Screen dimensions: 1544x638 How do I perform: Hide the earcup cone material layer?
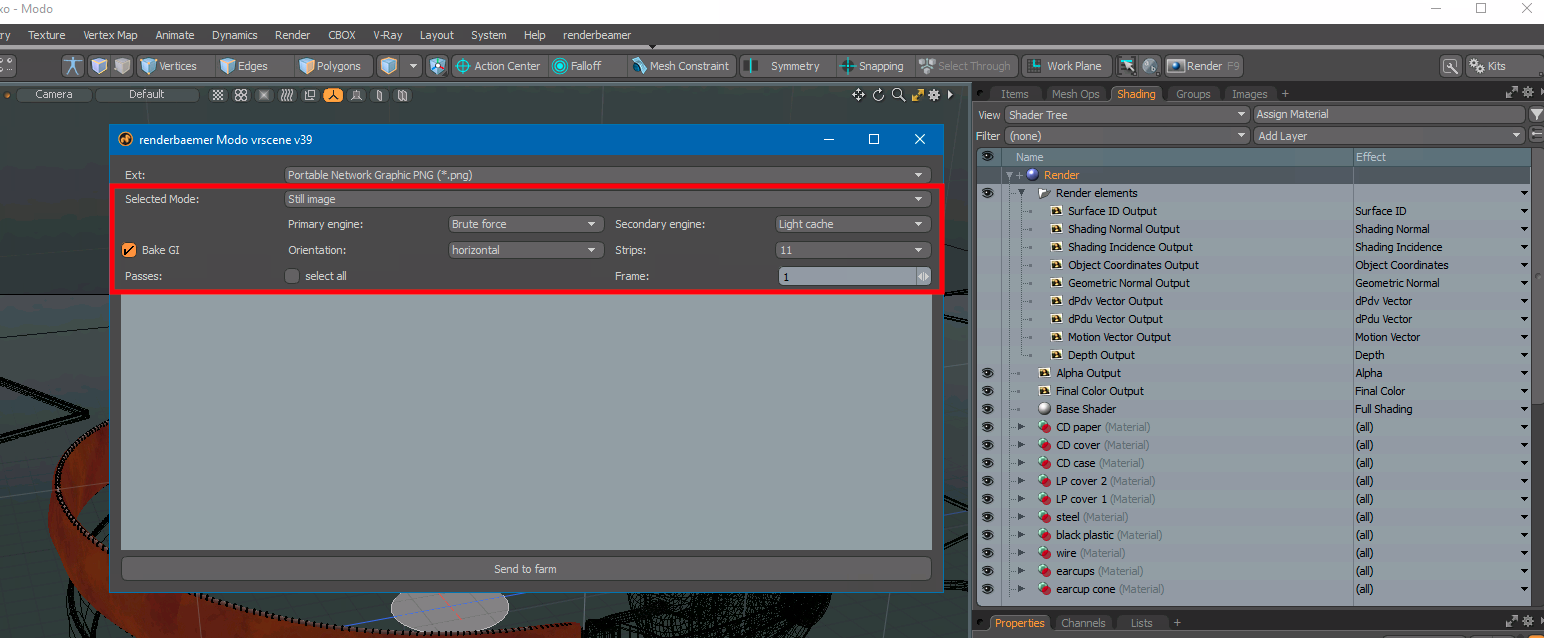tap(988, 589)
